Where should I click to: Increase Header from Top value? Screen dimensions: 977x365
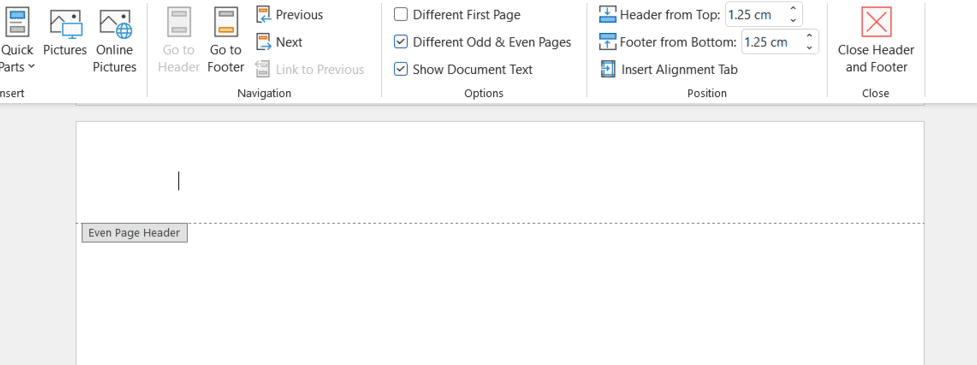[793, 9]
